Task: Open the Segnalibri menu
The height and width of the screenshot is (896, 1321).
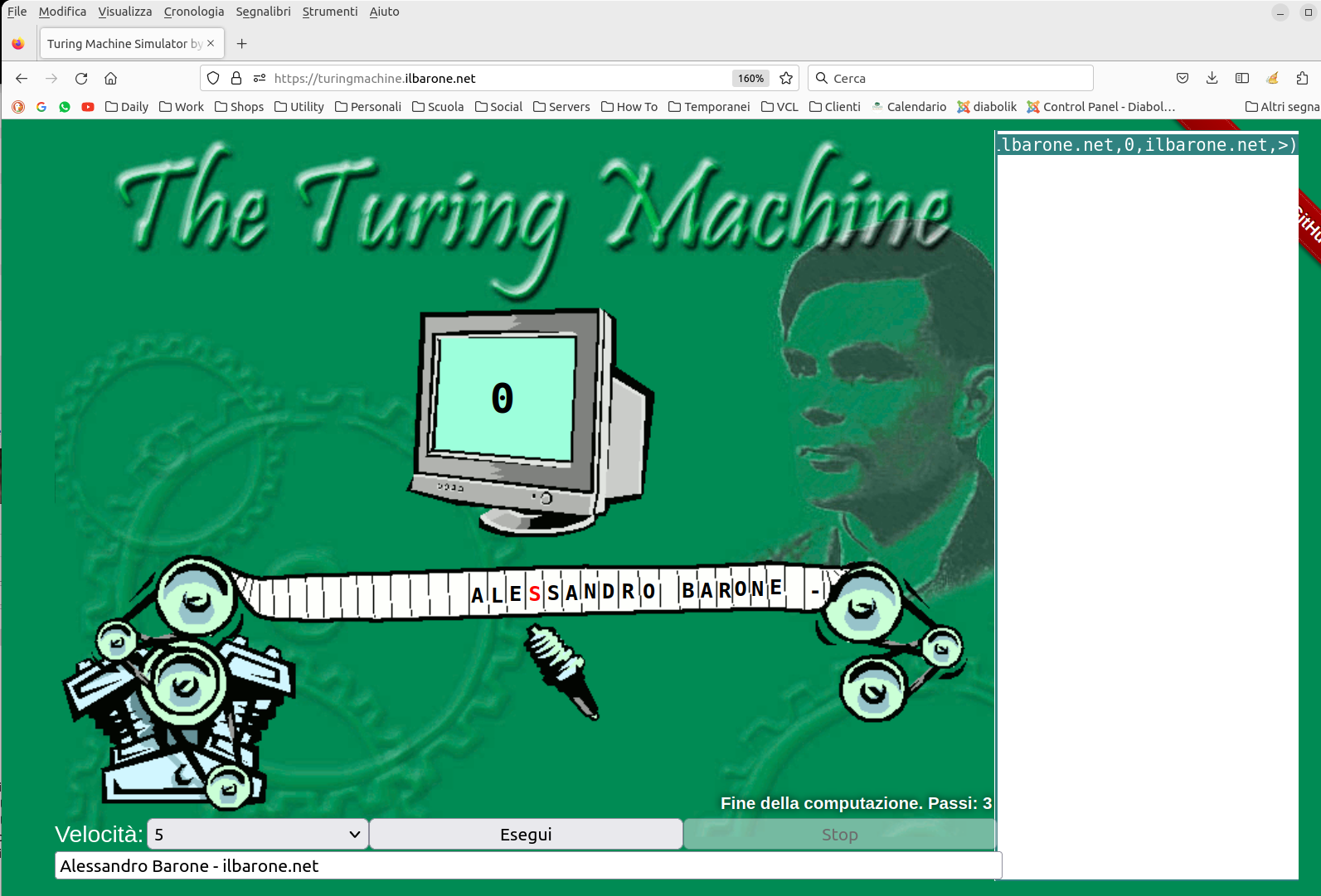Action: 263,12
